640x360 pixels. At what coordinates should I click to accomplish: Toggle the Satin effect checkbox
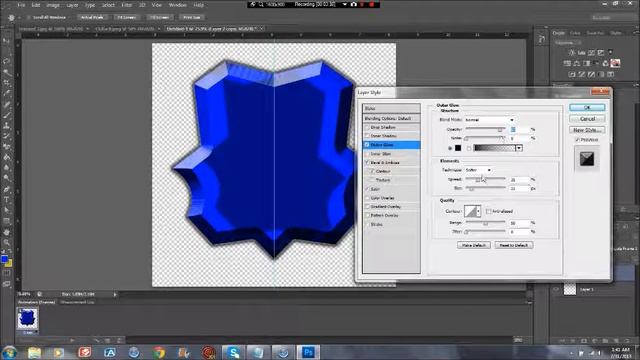point(367,189)
